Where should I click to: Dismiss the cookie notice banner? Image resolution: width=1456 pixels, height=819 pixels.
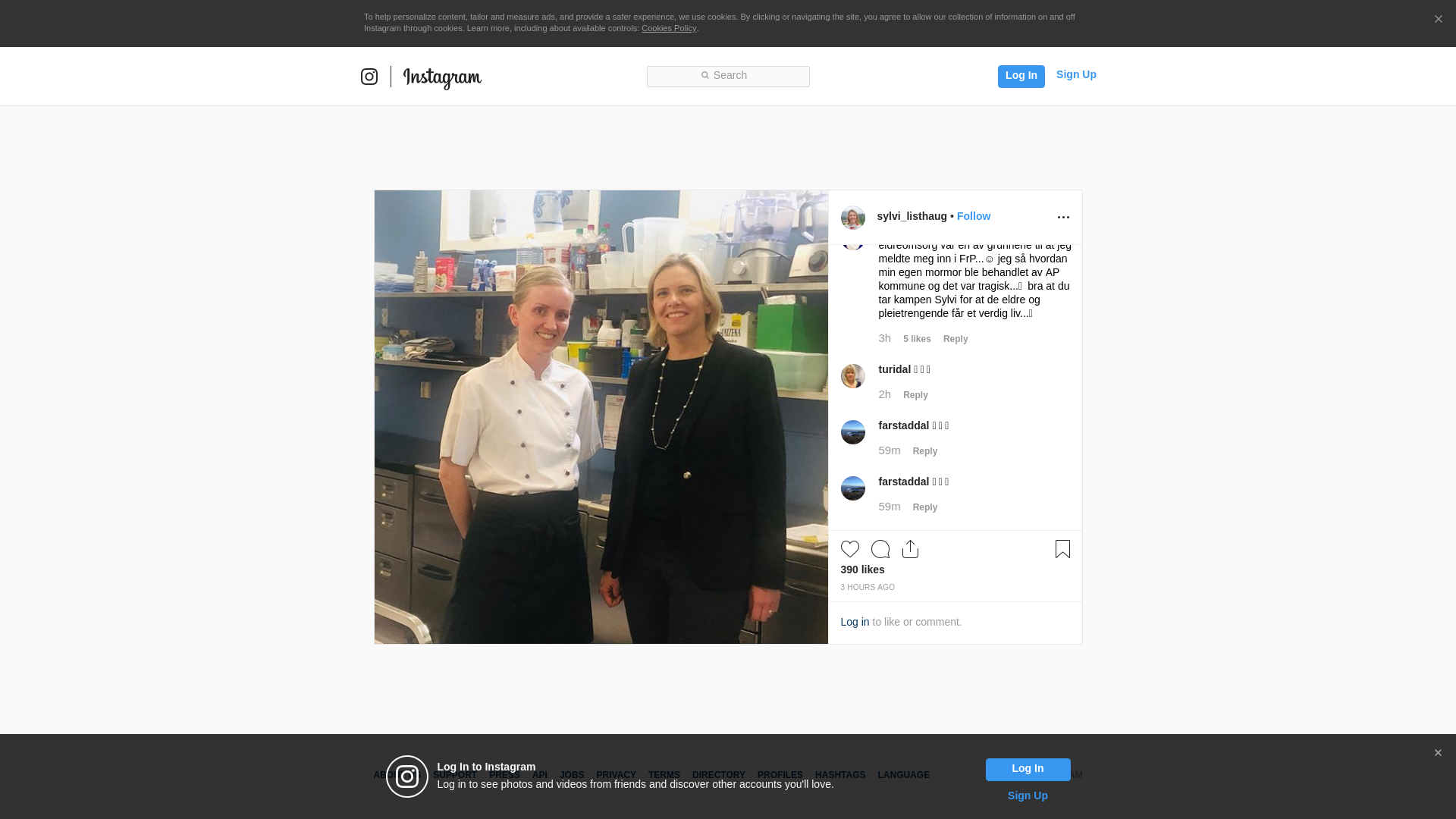1438,20
